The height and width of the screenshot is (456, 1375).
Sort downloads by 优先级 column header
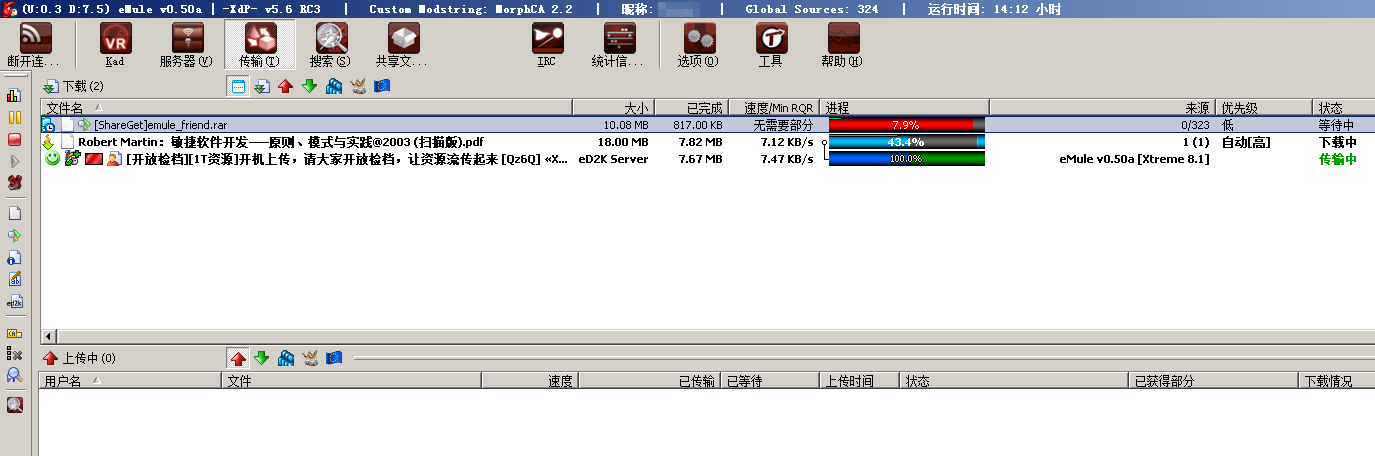(x=1264, y=107)
